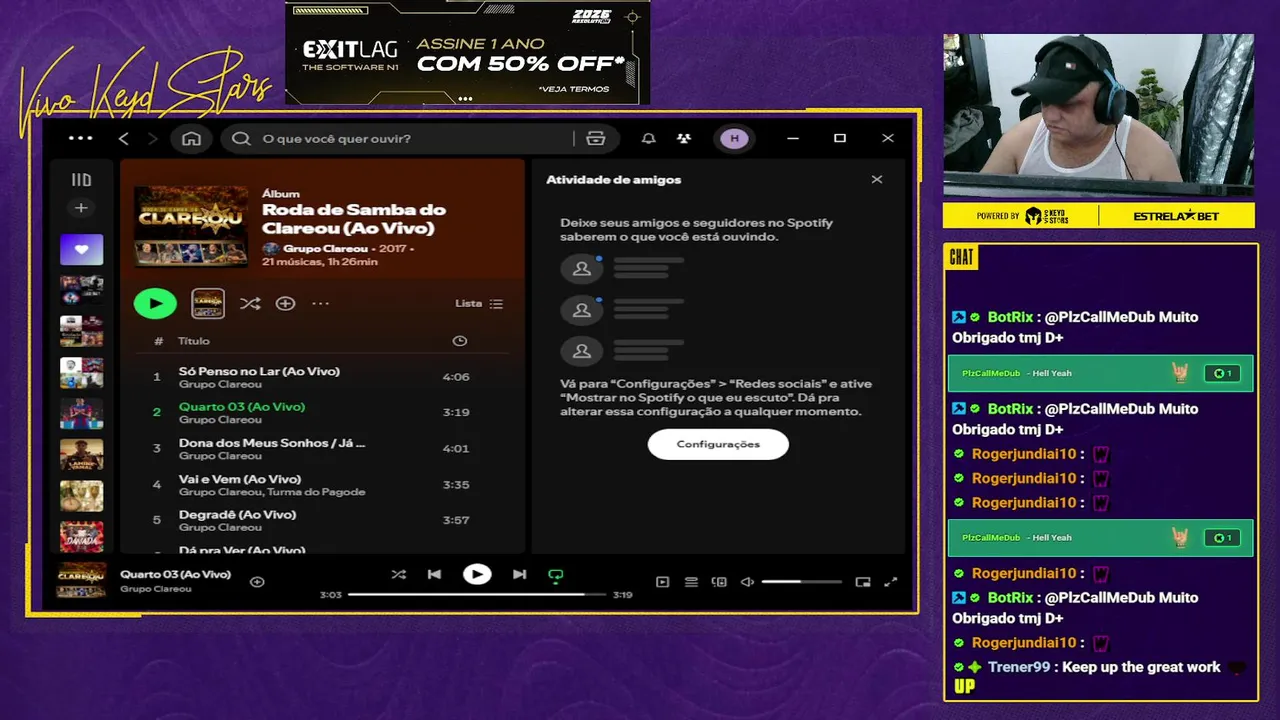Toggle the green repeat button
1280x720 pixels.
pos(556,575)
